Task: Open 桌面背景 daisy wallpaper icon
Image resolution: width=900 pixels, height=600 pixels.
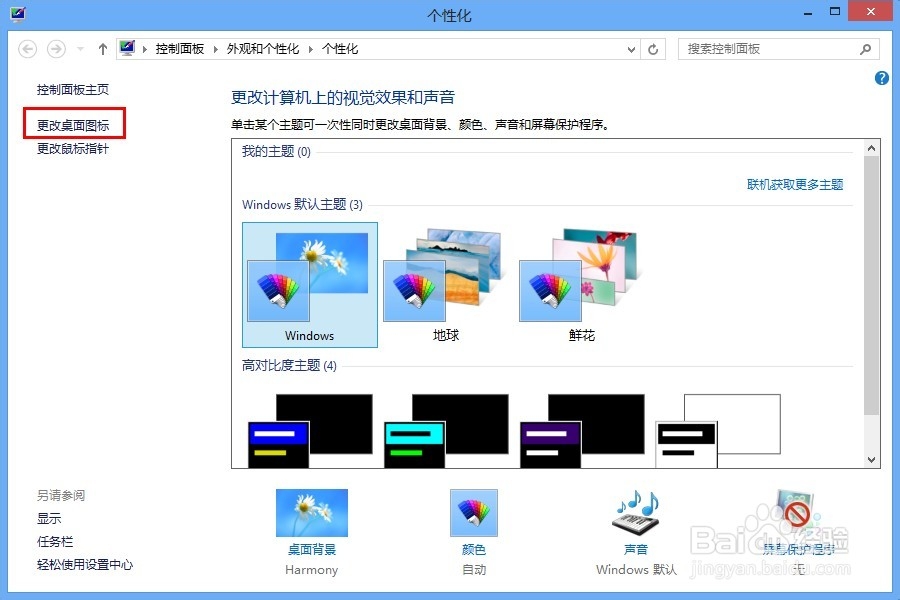Action: (x=312, y=513)
